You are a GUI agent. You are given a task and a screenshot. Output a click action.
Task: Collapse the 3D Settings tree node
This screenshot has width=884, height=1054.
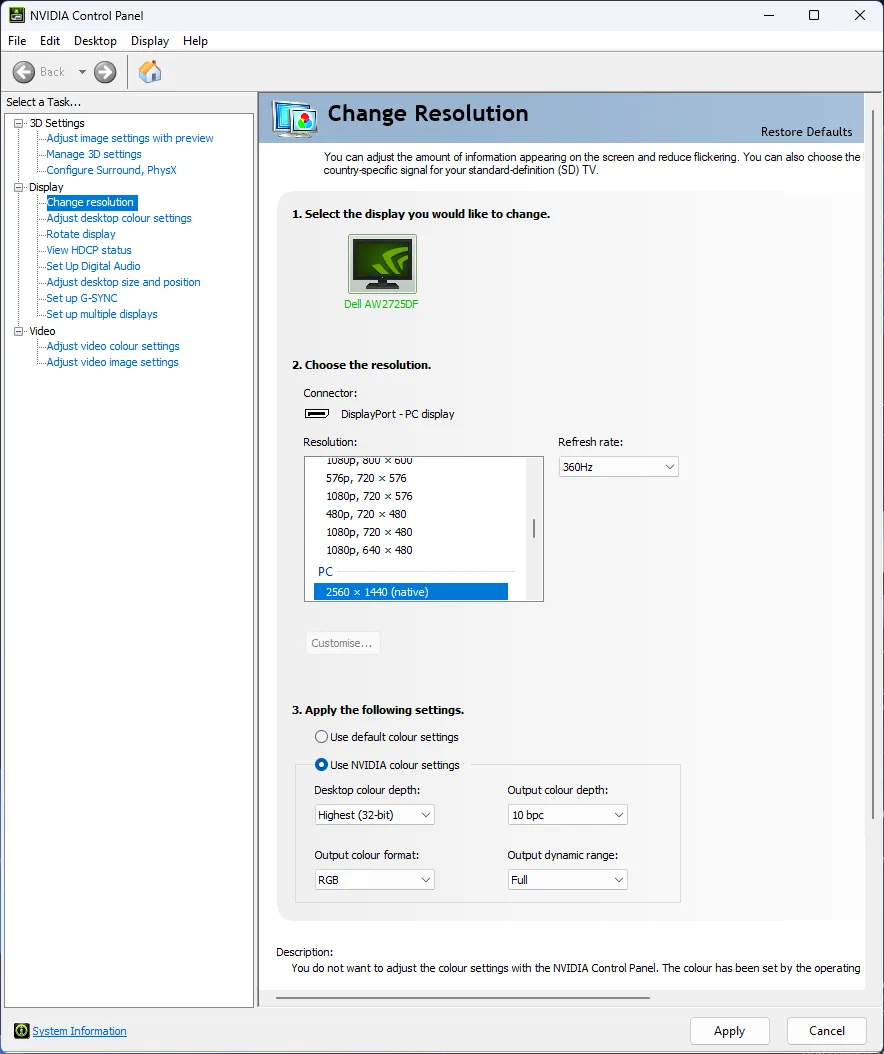pos(18,123)
